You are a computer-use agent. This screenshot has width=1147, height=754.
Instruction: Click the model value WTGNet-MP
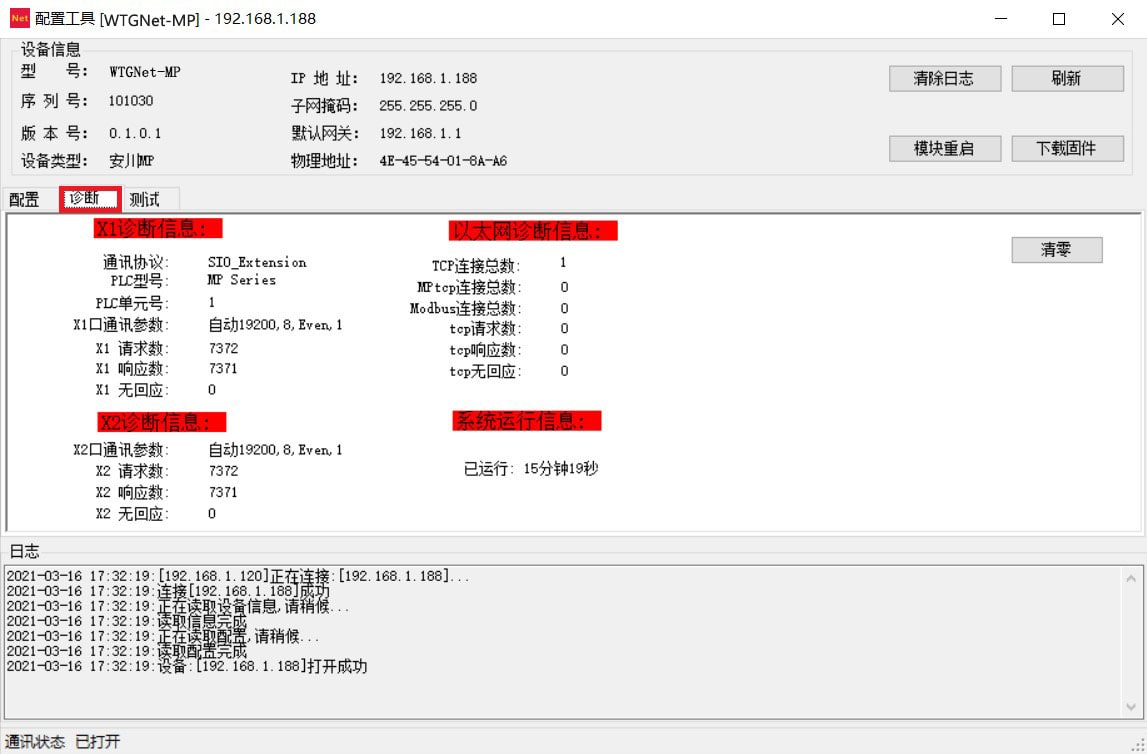click(145, 72)
